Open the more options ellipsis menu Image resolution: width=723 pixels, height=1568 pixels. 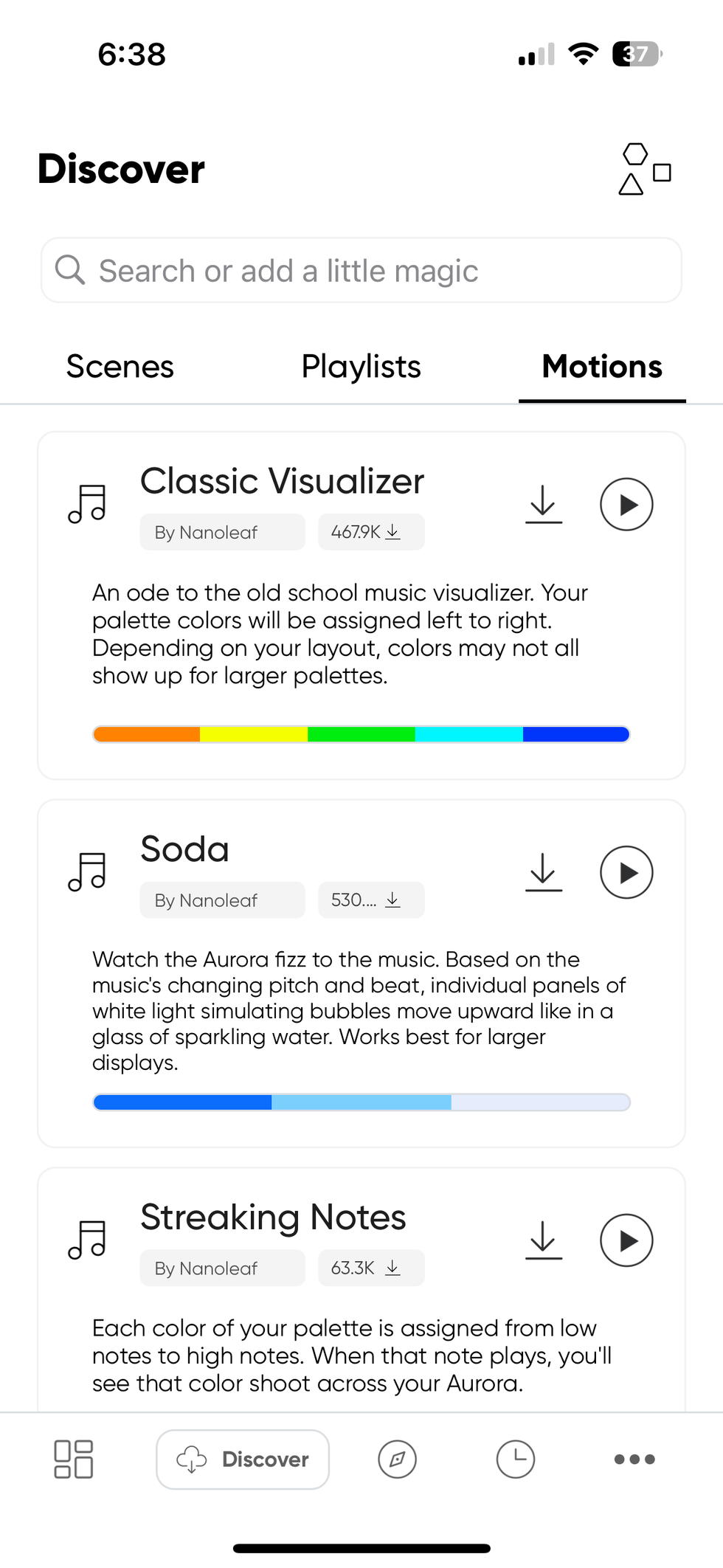(634, 1459)
